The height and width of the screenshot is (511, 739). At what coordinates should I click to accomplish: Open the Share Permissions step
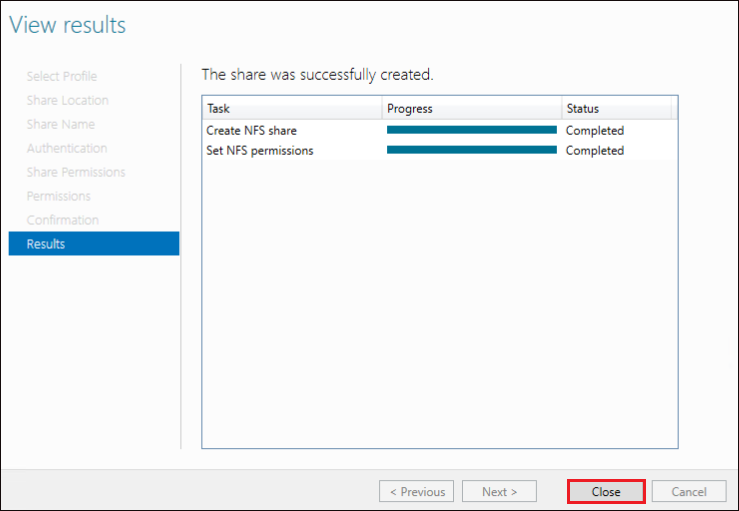pyautogui.click(x=76, y=172)
